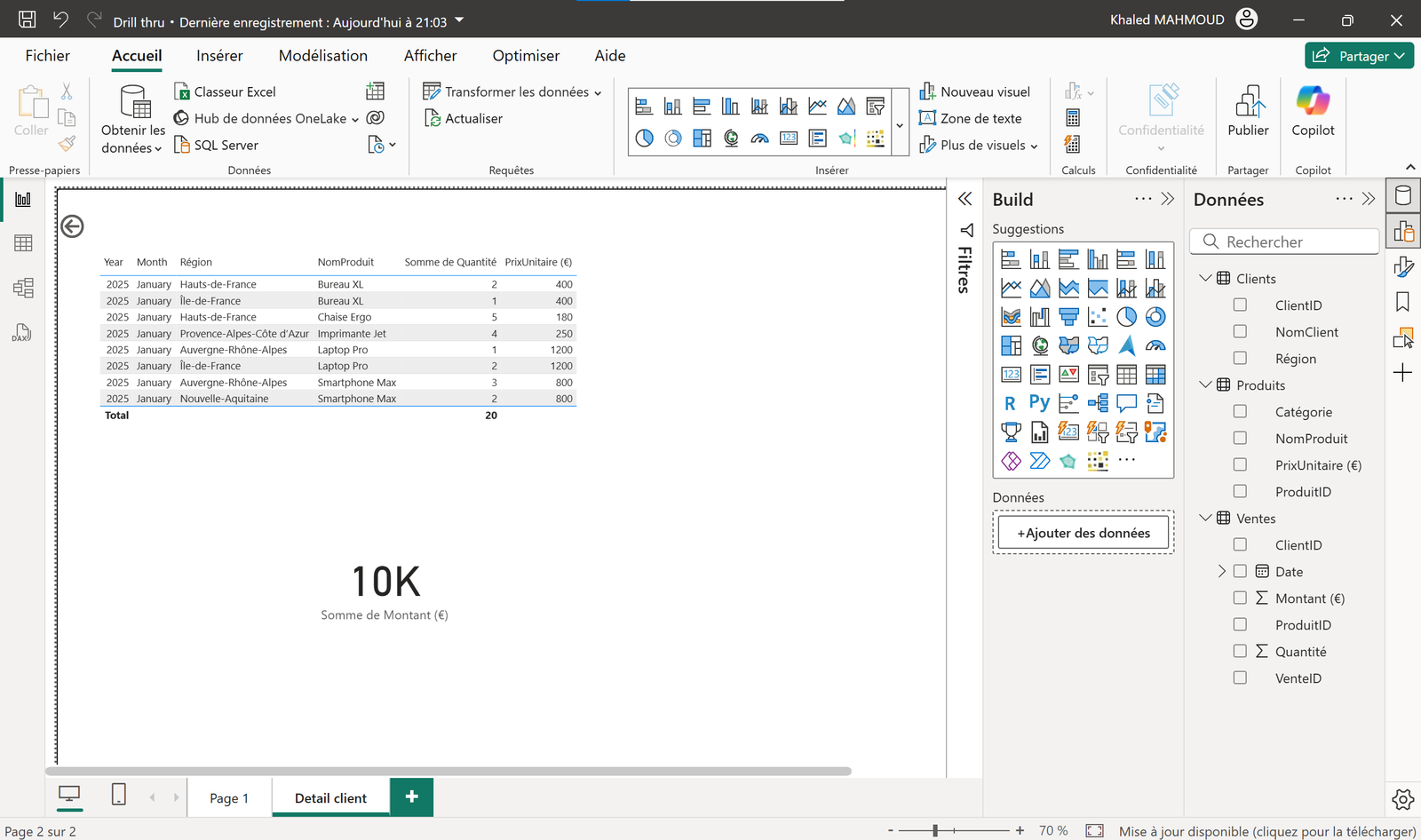
Task: Open the Transformer les données dropdown arrow
Action: pos(598,92)
